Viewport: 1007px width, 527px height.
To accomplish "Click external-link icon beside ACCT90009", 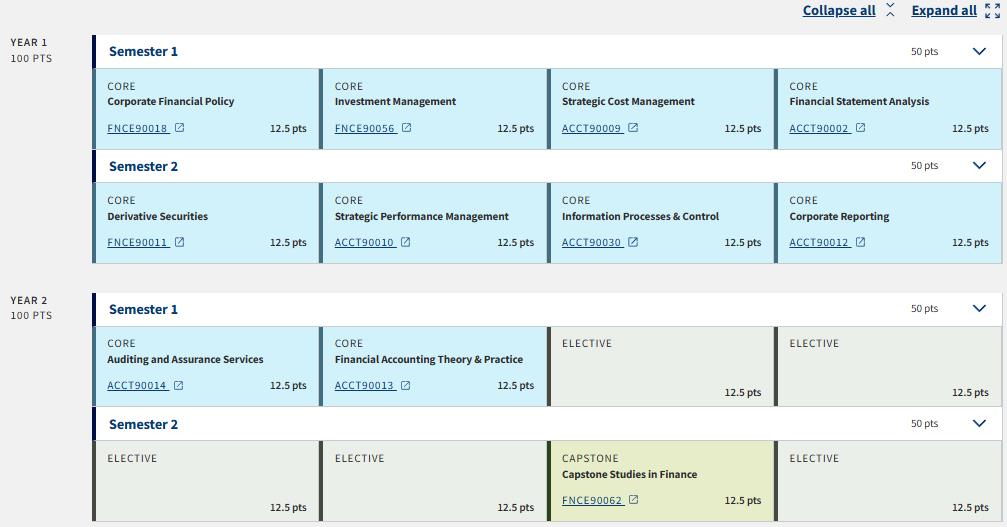I will point(633,128).
